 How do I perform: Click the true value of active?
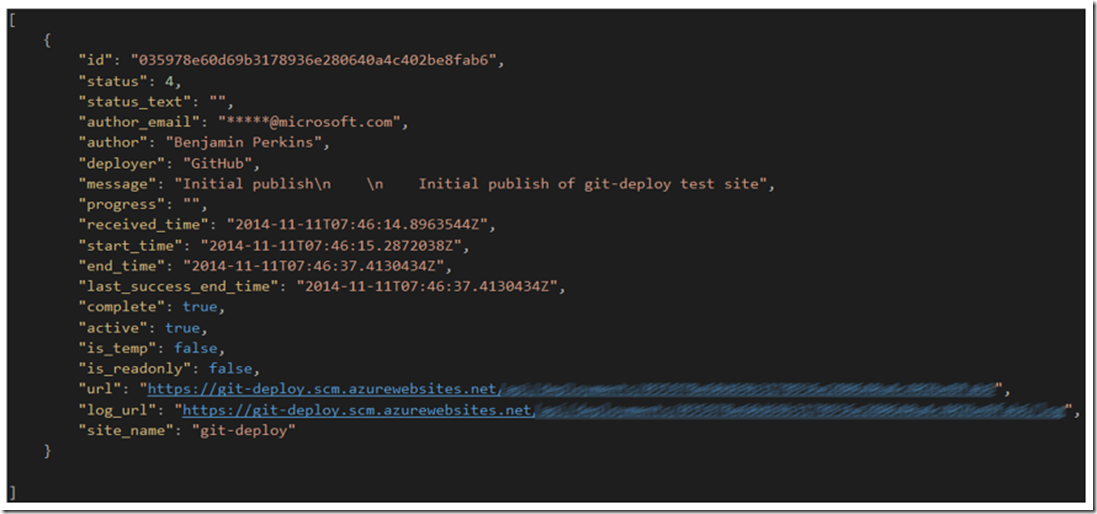pyautogui.click(x=183, y=327)
